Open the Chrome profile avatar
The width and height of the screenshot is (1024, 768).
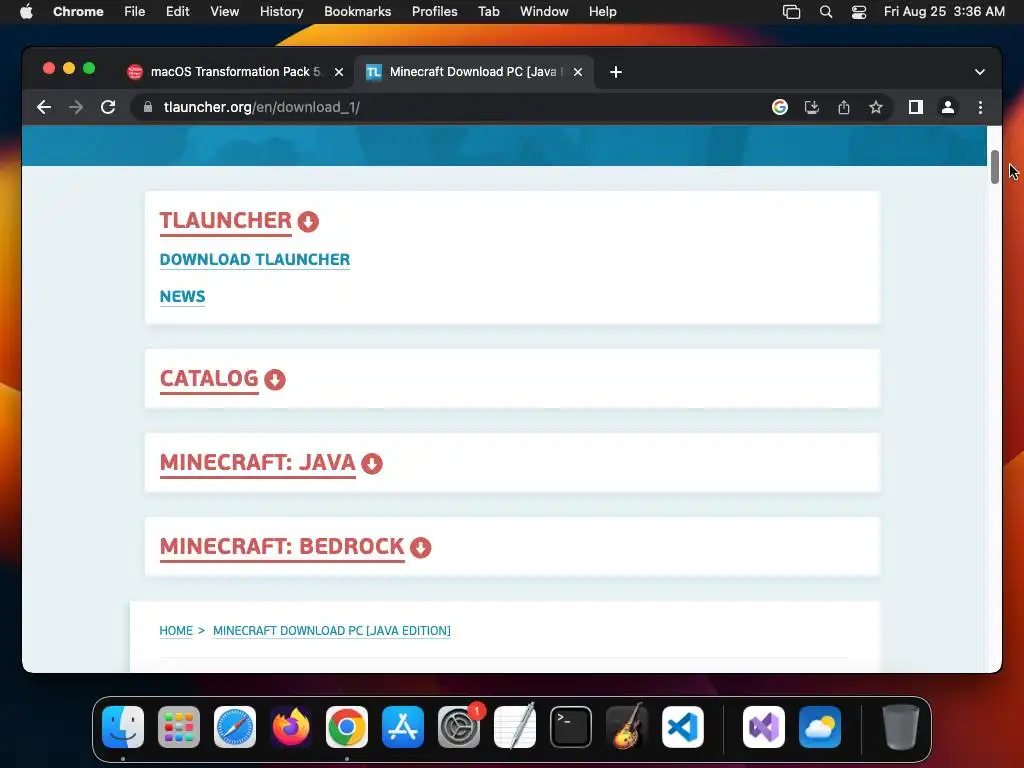948,107
